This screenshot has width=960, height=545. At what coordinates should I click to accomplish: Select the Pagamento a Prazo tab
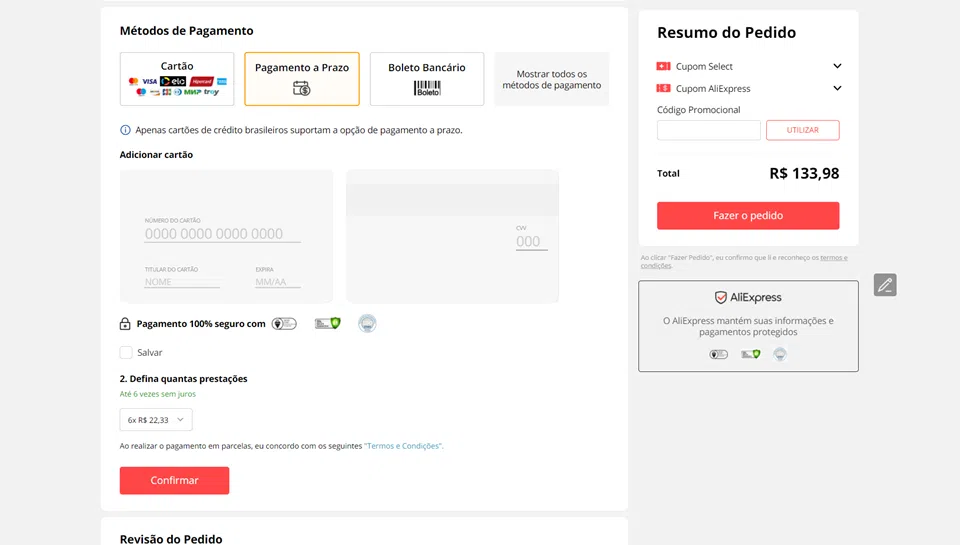coord(302,78)
